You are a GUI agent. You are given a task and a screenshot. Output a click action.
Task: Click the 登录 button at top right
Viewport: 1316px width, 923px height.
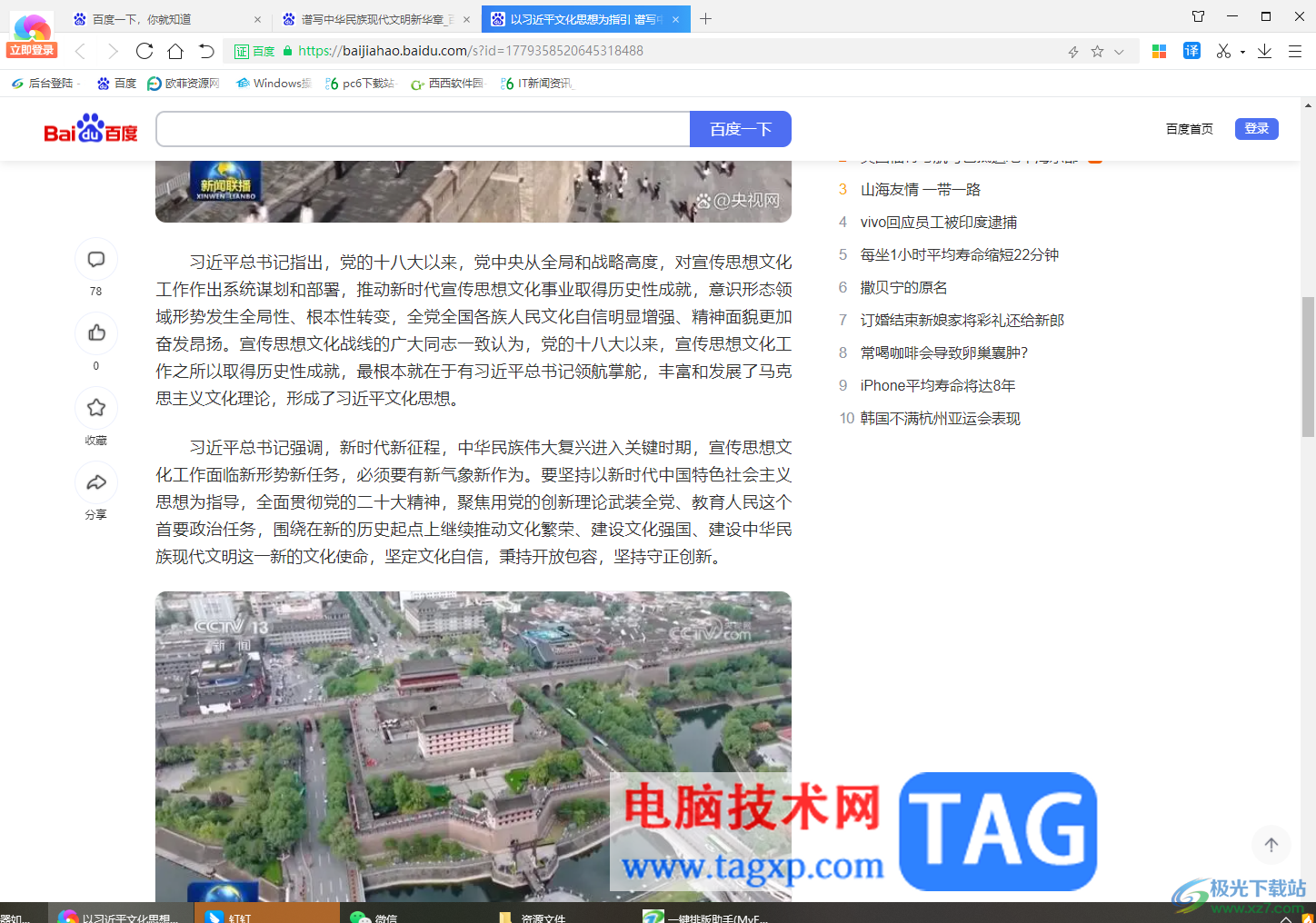click(x=1256, y=128)
